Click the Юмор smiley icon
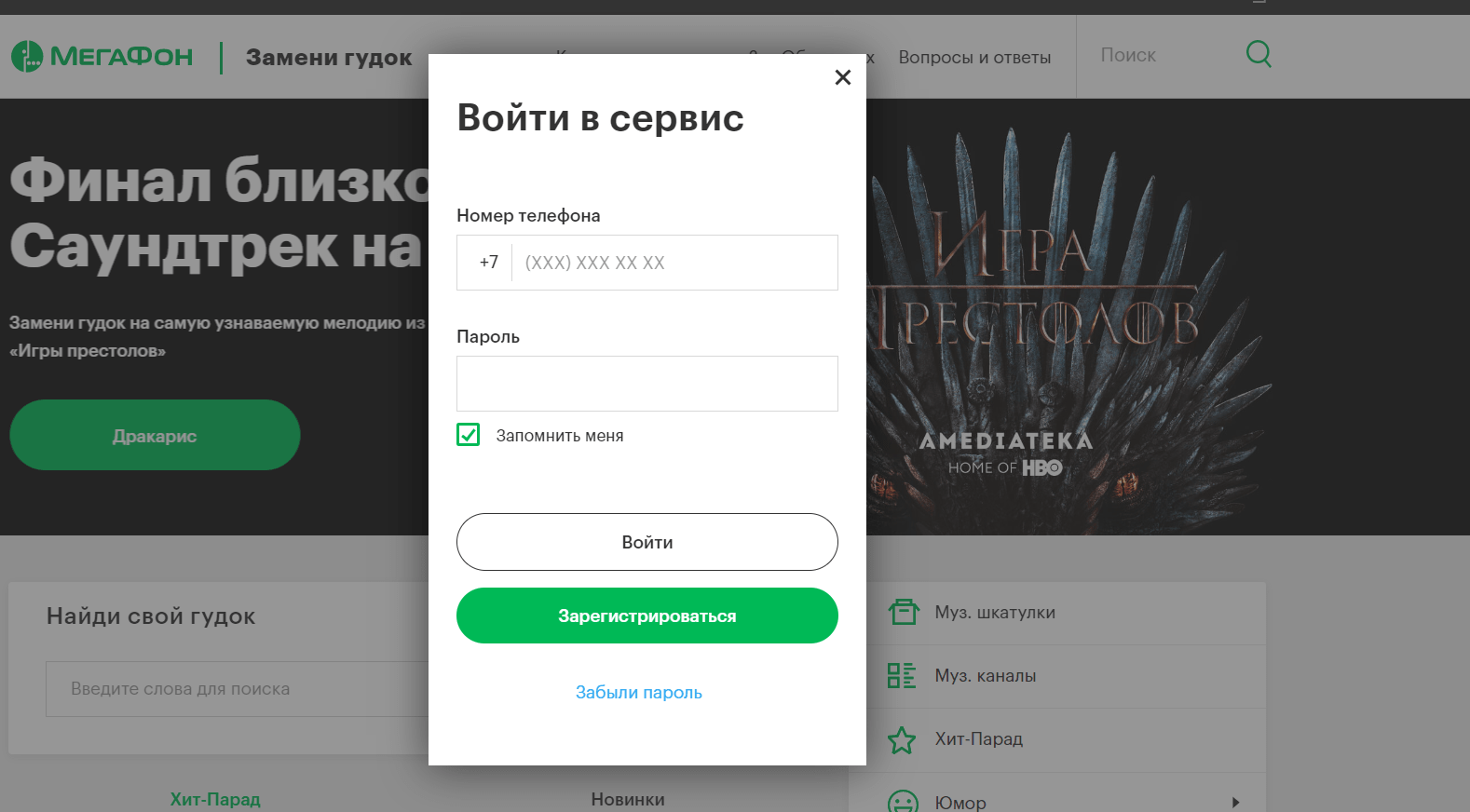The height and width of the screenshot is (812, 1470). coord(903,801)
